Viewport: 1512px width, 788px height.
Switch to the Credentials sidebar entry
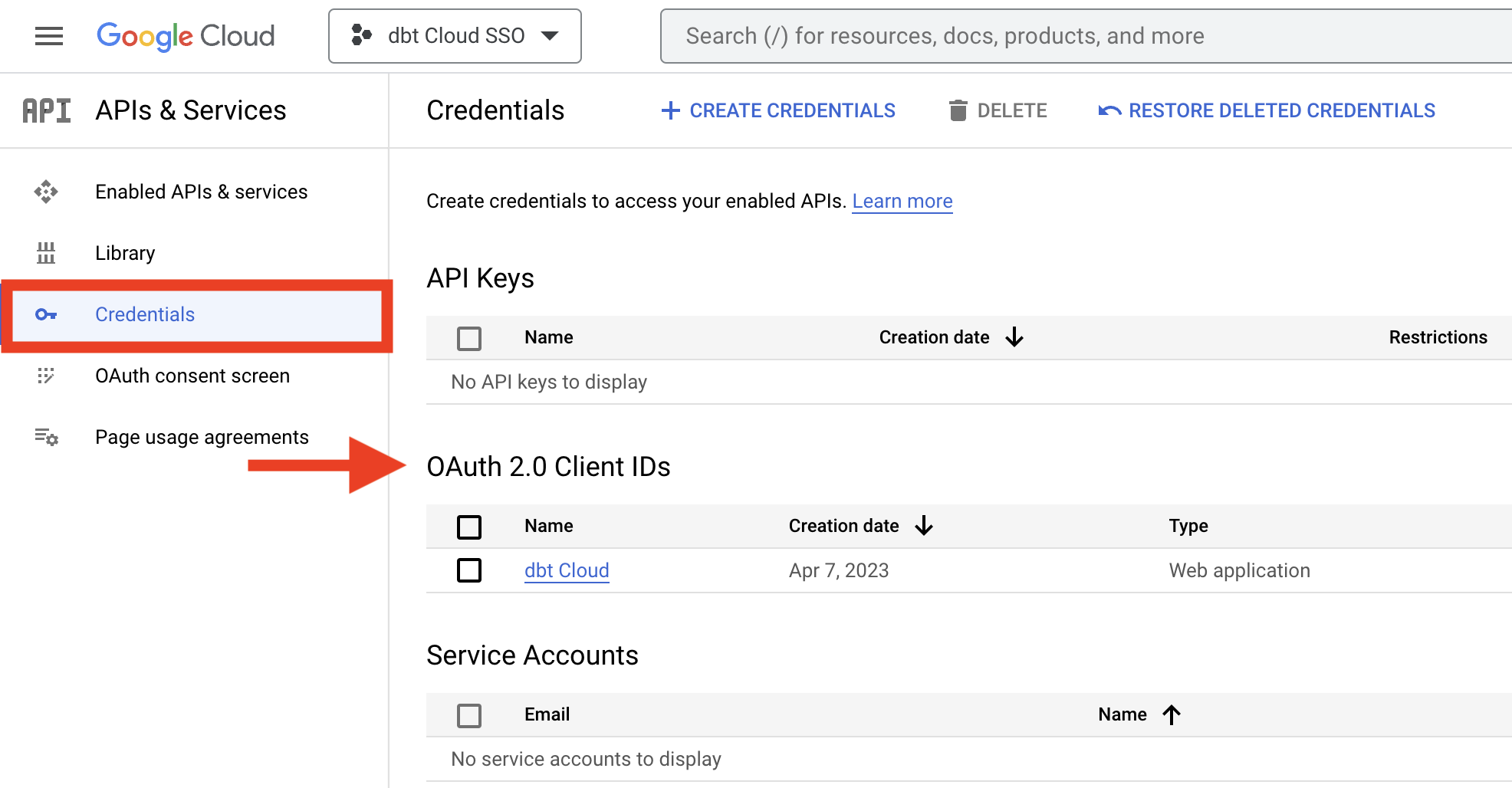coord(144,314)
